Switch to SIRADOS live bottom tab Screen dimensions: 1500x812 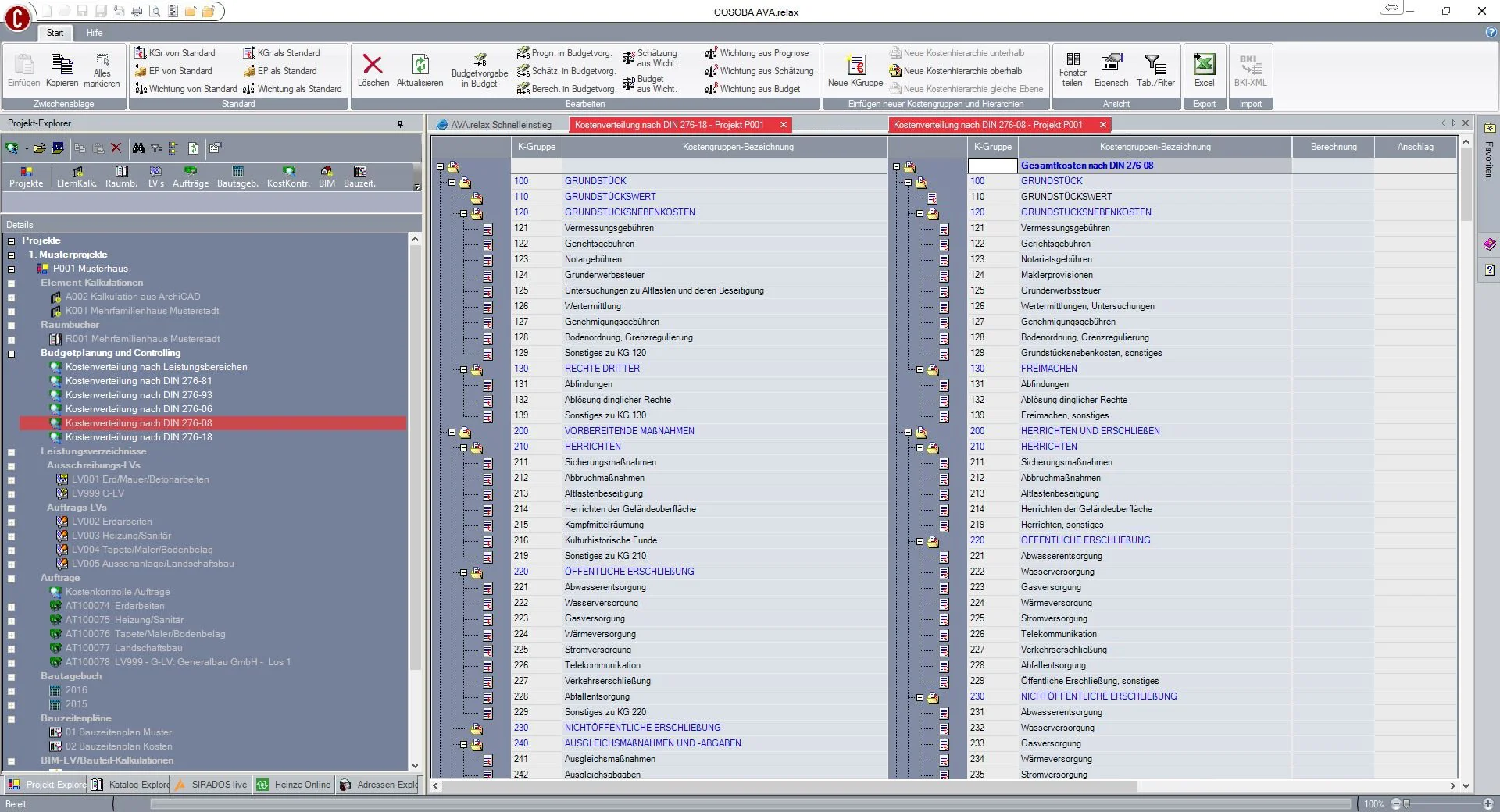[x=212, y=785]
